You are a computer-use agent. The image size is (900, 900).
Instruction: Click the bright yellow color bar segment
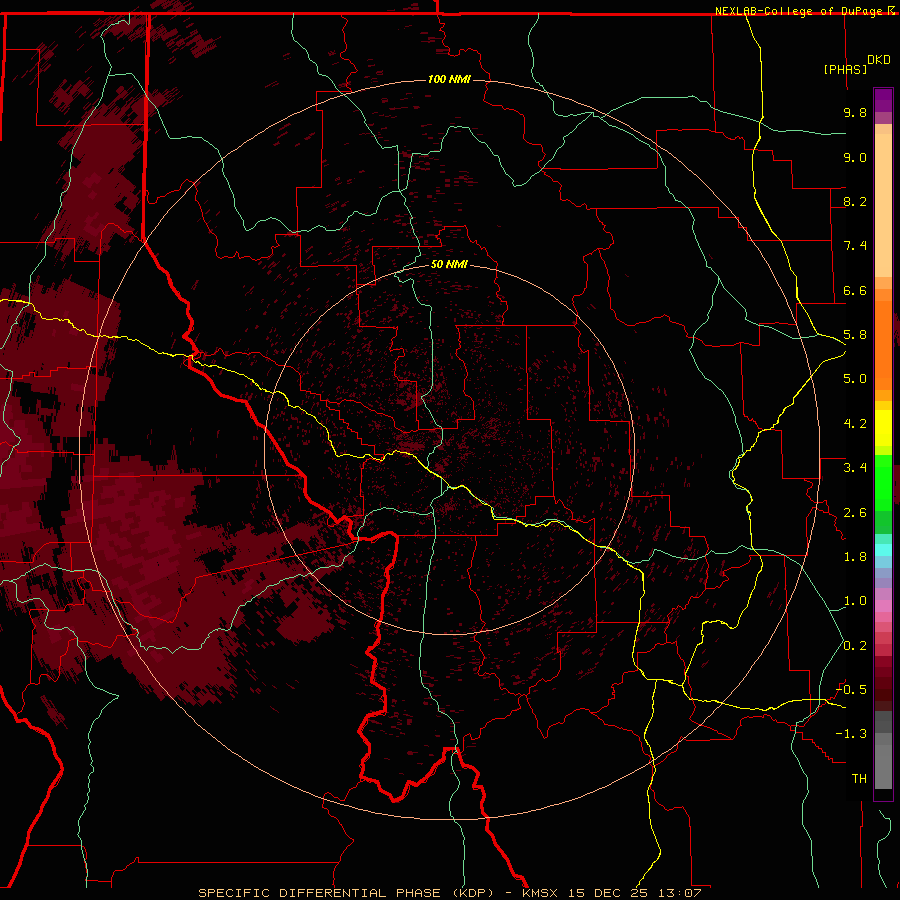pos(883,428)
